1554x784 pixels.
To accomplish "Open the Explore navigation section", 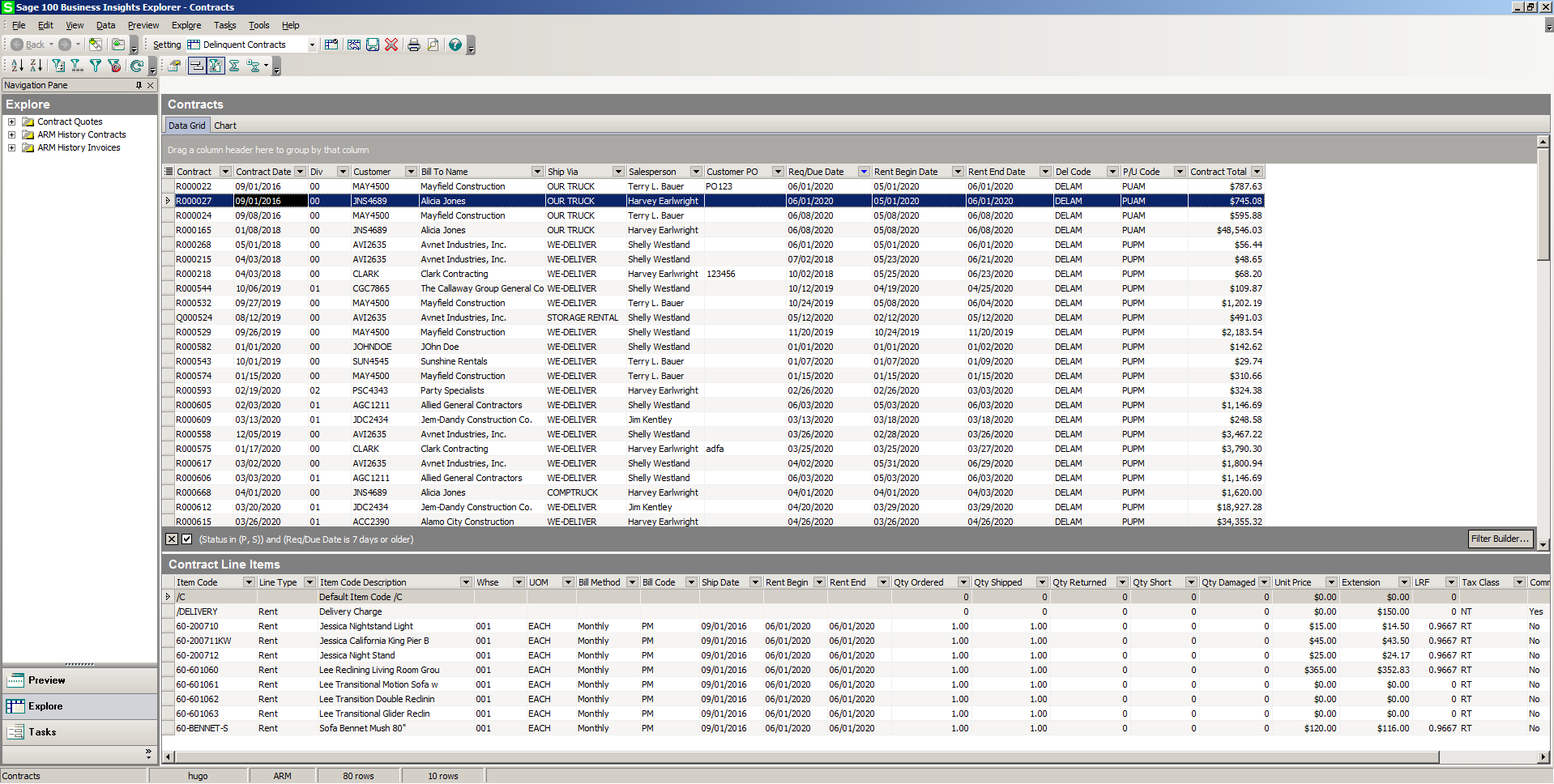I will (79, 706).
